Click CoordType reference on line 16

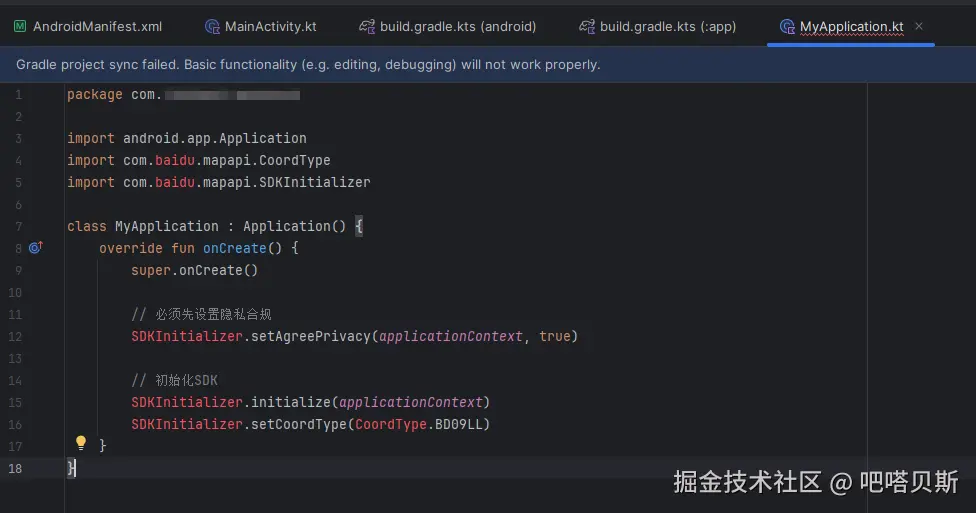[x=391, y=424]
